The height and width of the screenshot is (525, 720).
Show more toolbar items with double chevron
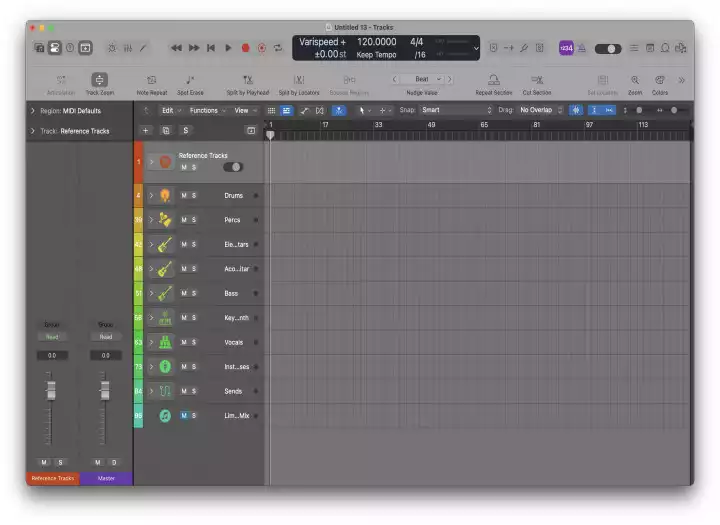click(x=681, y=80)
